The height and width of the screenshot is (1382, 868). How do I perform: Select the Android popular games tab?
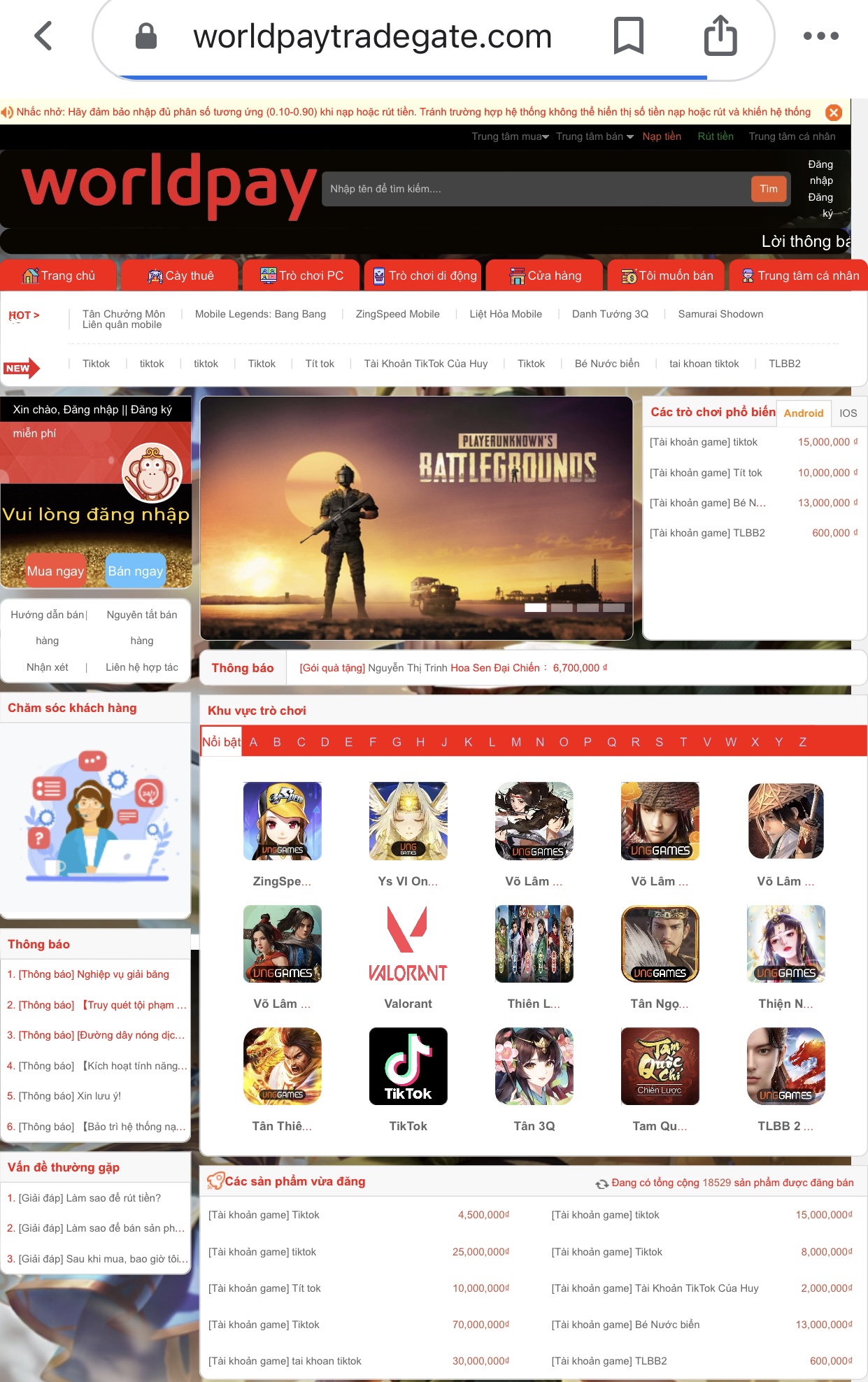pyautogui.click(x=803, y=413)
